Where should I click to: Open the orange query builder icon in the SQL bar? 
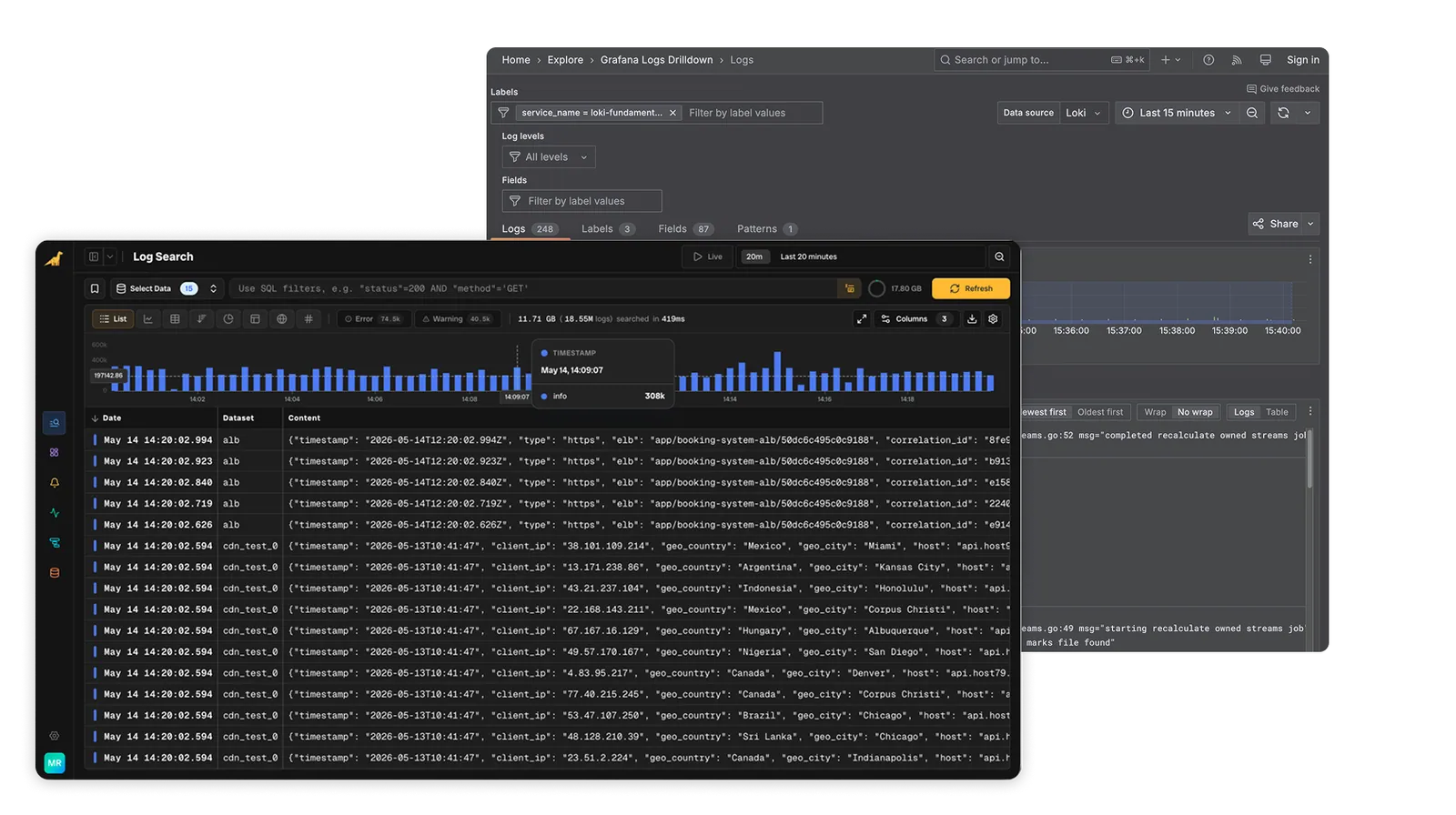(x=850, y=288)
